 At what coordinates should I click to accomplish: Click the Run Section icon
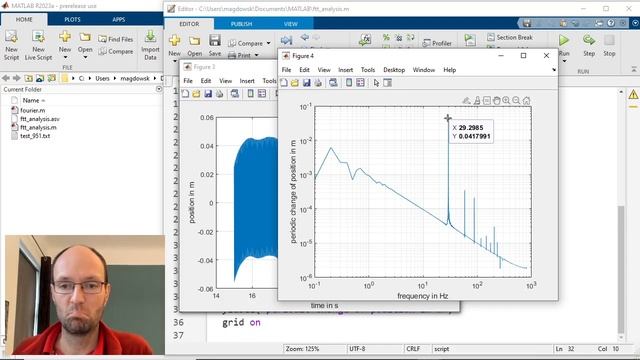pyautogui.click(x=470, y=40)
